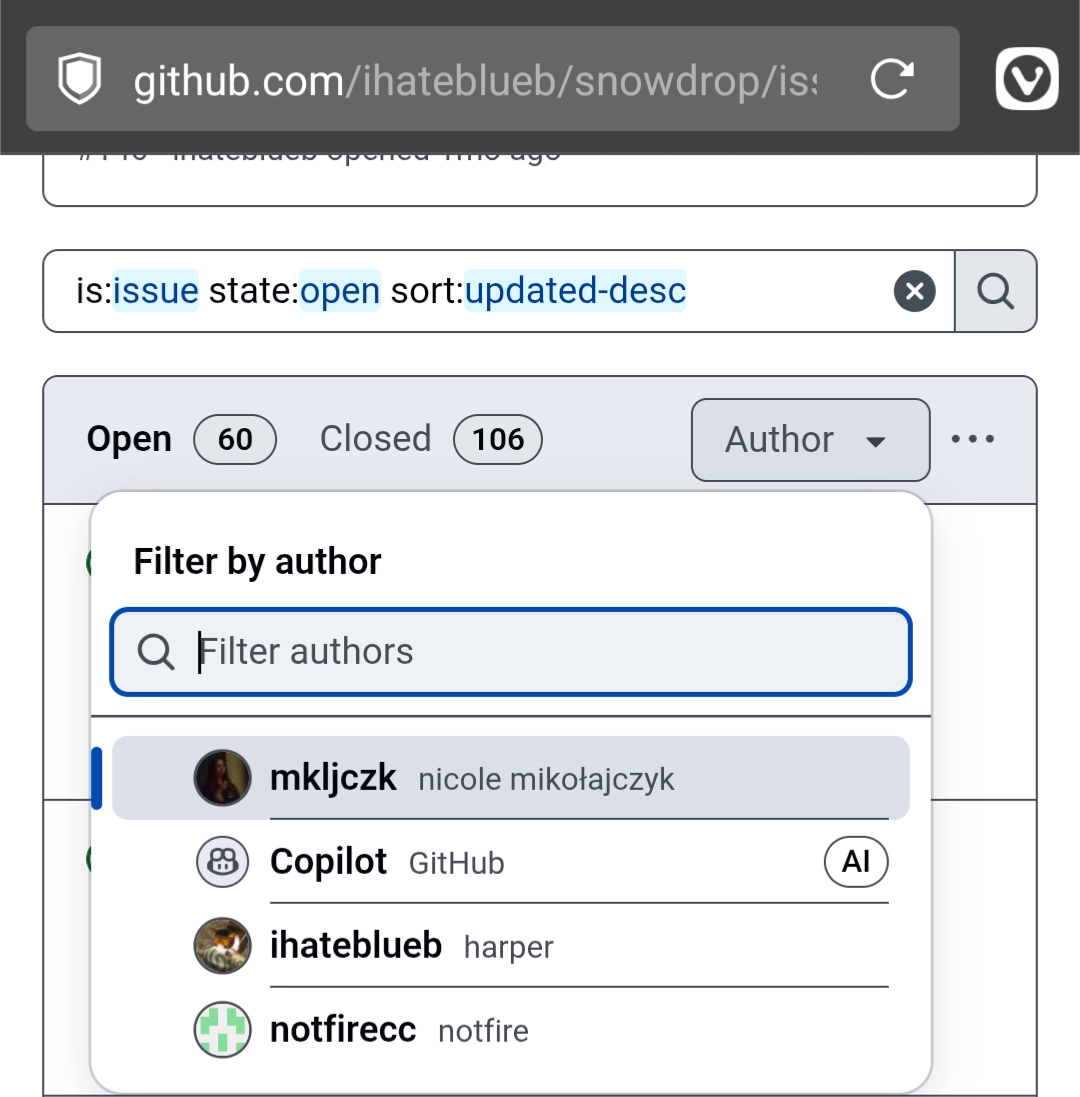Switch to Open issues tab
The width and height of the screenshot is (1080, 1097).
(x=181, y=439)
